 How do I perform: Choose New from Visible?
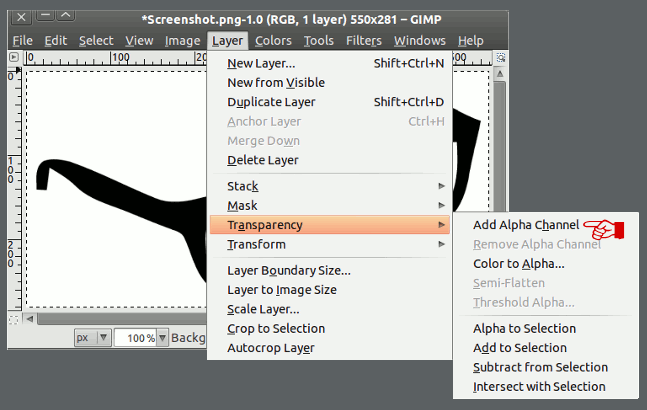click(x=329, y=82)
